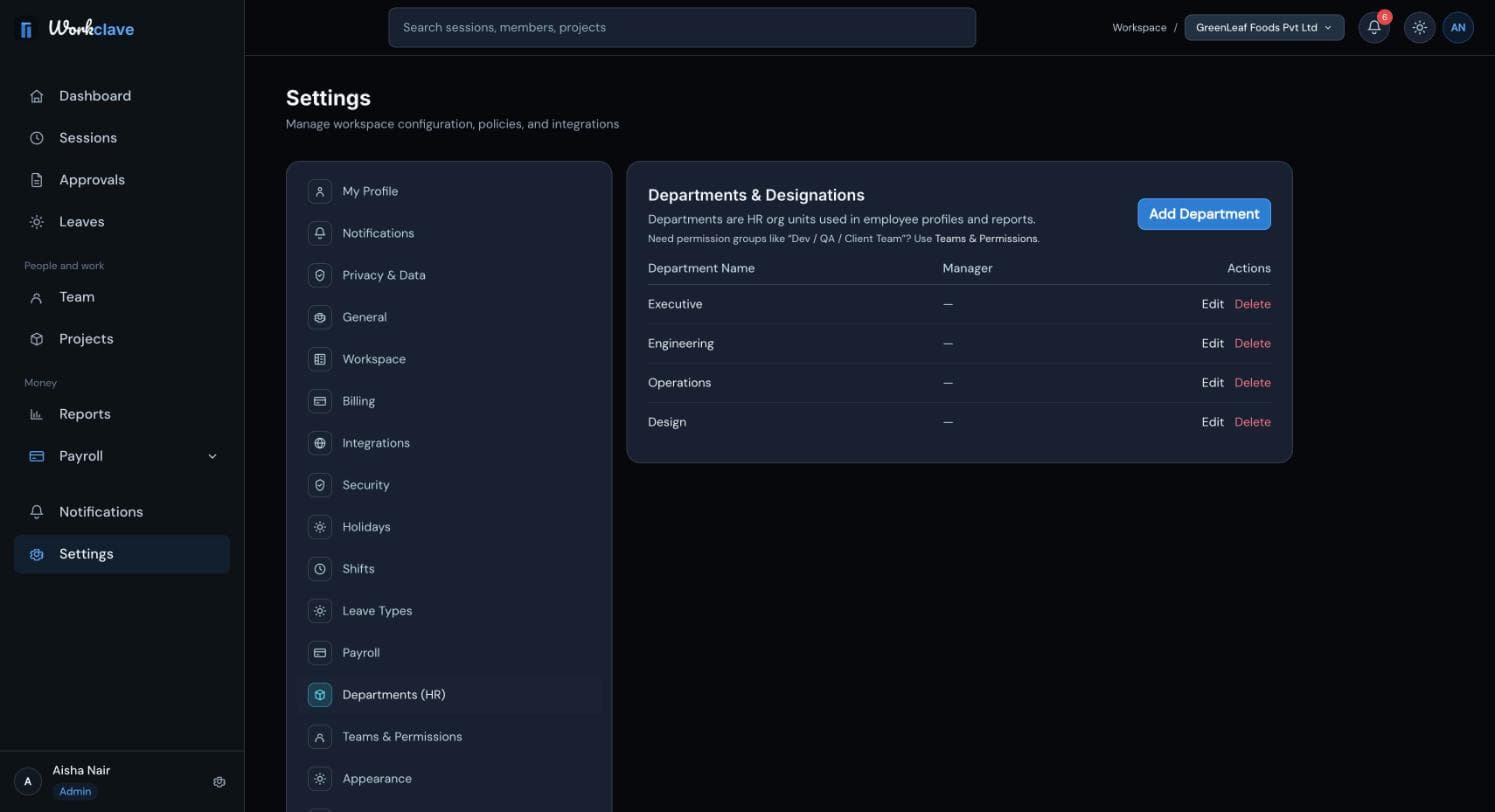Open the General settings tab
Image resolution: width=1495 pixels, height=812 pixels.
pos(450,317)
